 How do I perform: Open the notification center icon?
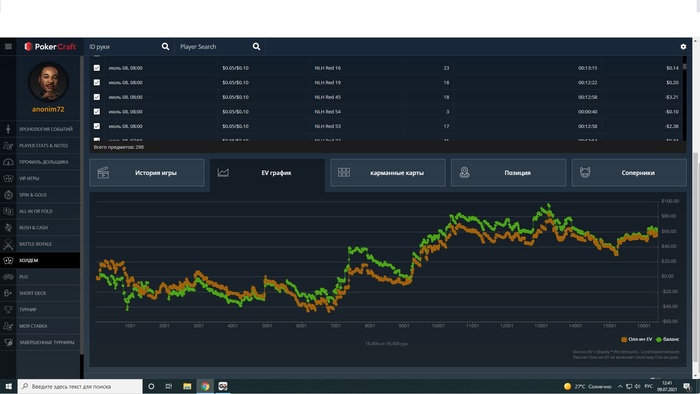coord(687,386)
